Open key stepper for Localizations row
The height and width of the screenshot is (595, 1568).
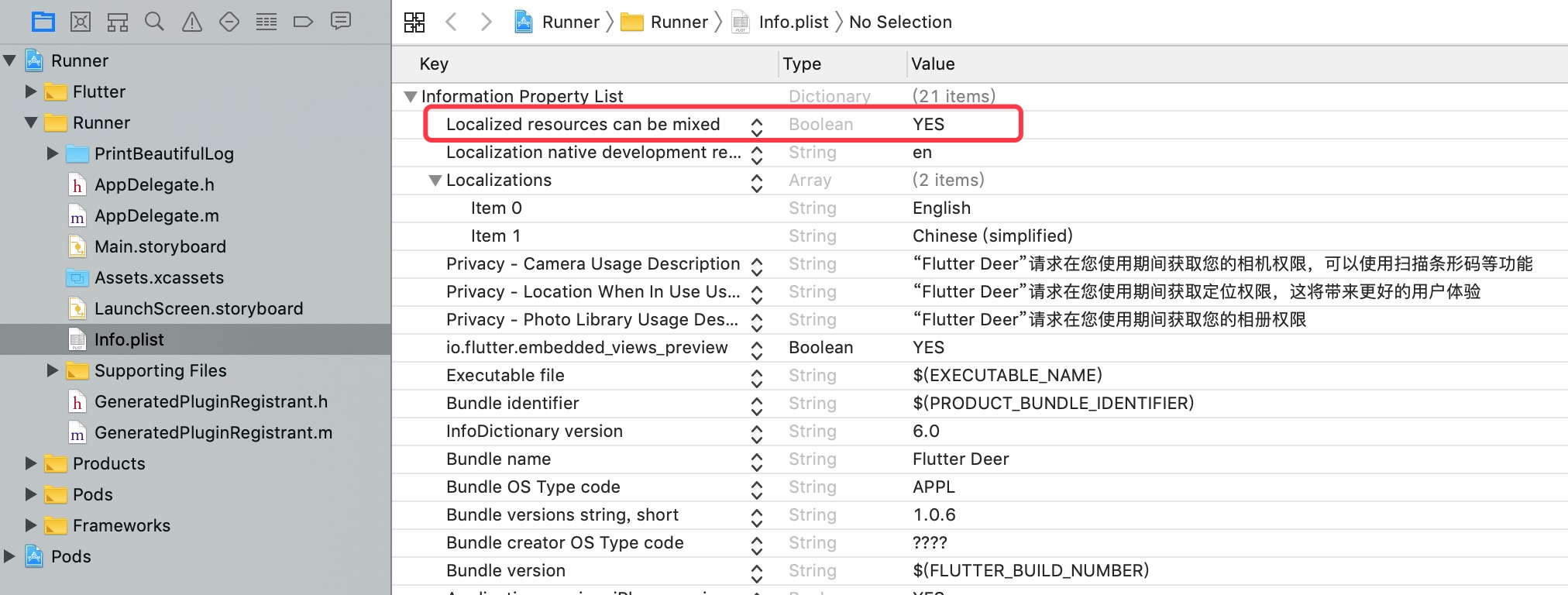(757, 183)
